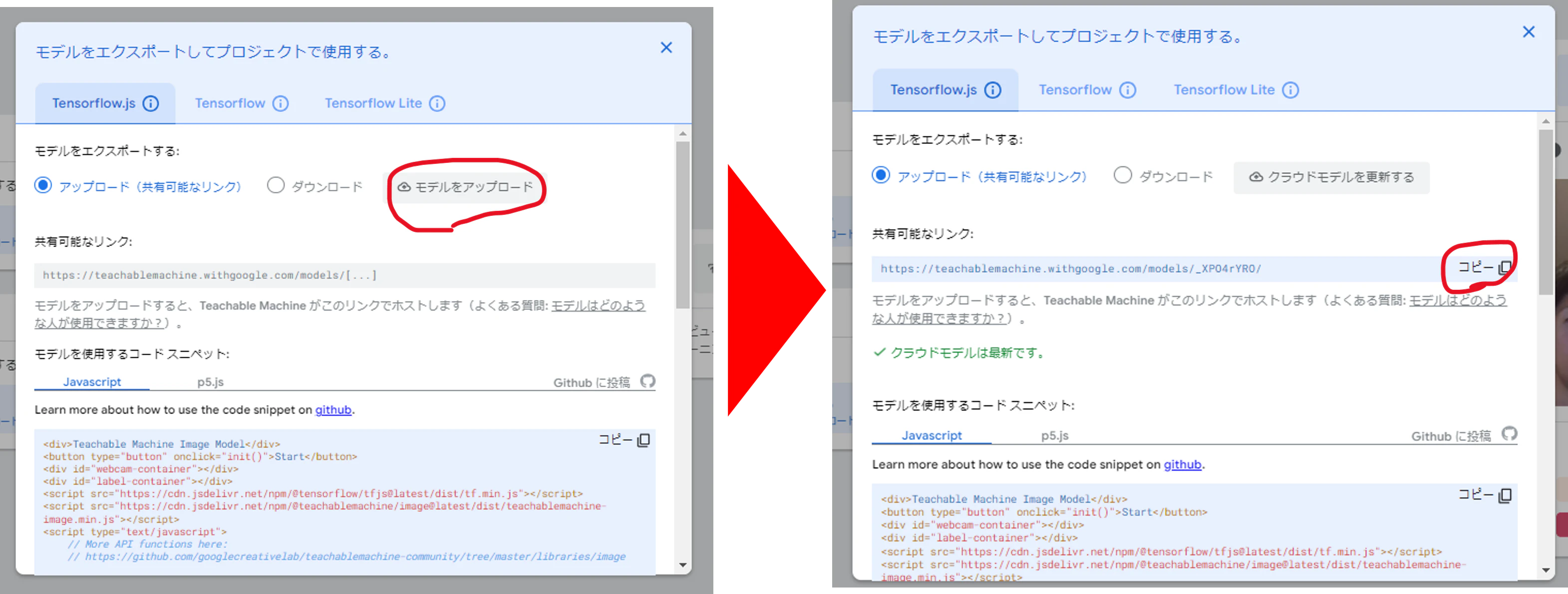
Task: Switch to p5.js snippet tab in right dialog
Action: (x=1055, y=436)
